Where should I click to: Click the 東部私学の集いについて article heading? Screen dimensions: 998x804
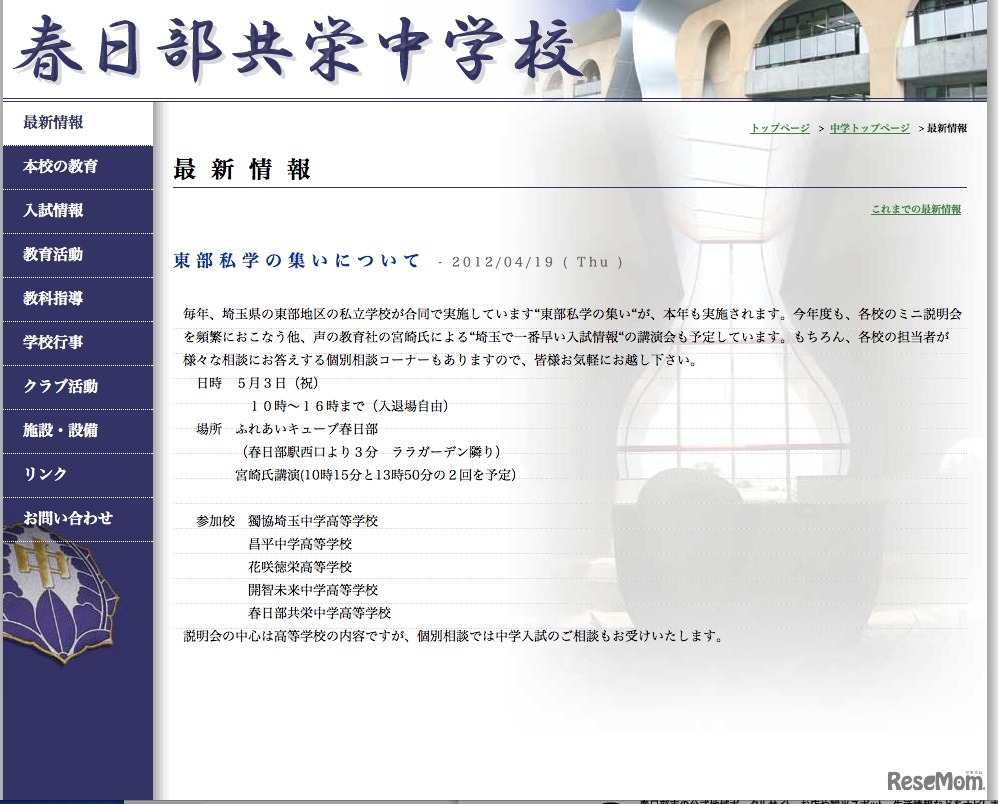pyautogui.click(x=297, y=259)
